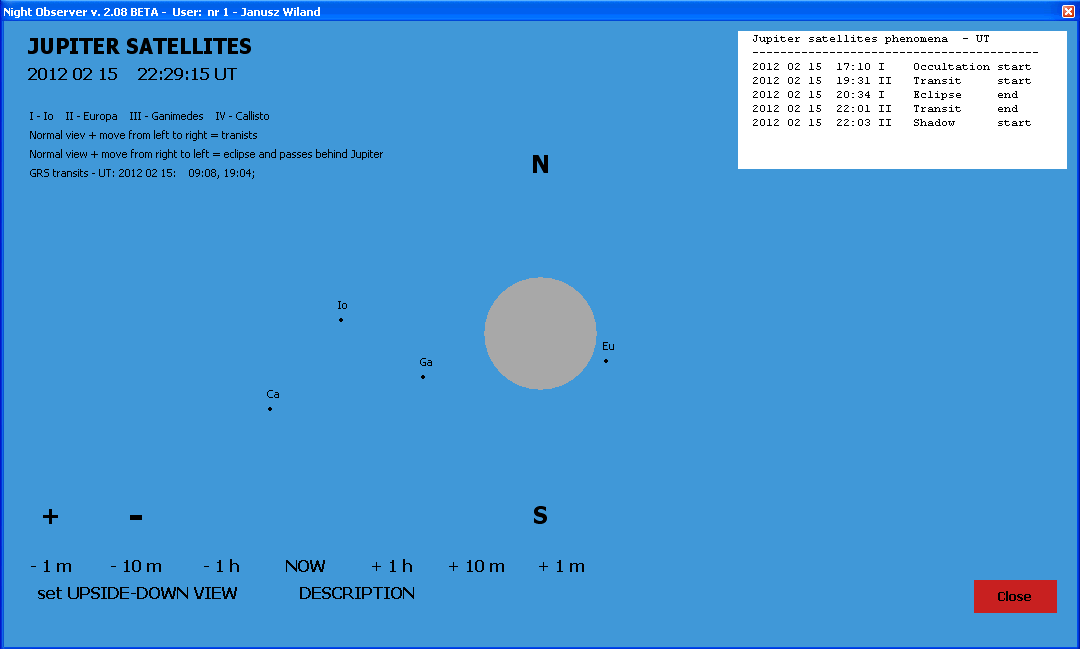Step back one hour with '- 1 h'
The height and width of the screenshot is (649, 1080).
[x=221, y=566]
